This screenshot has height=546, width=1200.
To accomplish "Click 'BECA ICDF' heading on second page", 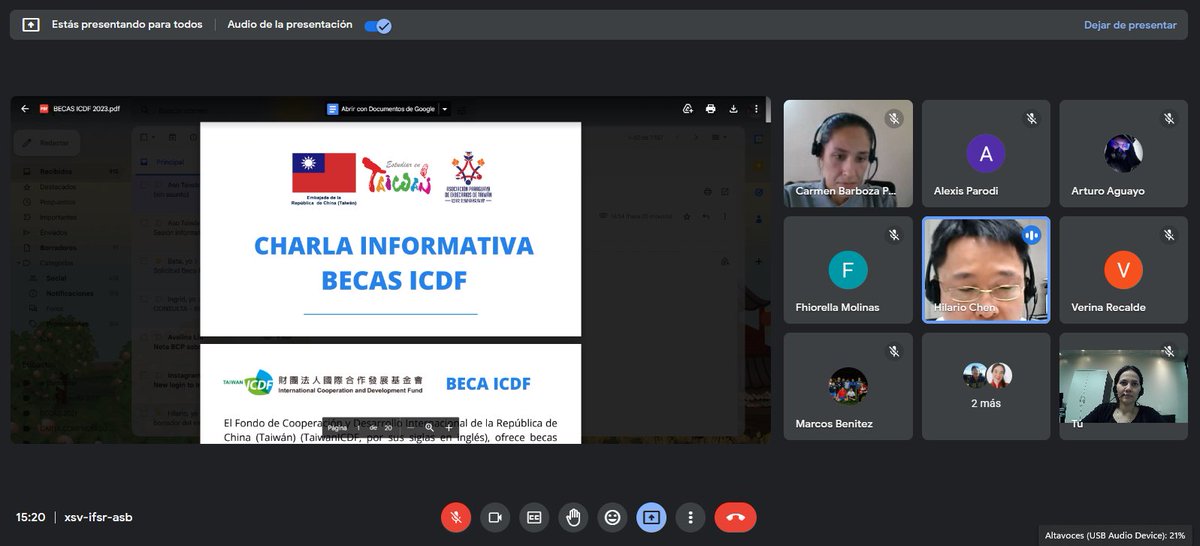I will pos(488,383).
